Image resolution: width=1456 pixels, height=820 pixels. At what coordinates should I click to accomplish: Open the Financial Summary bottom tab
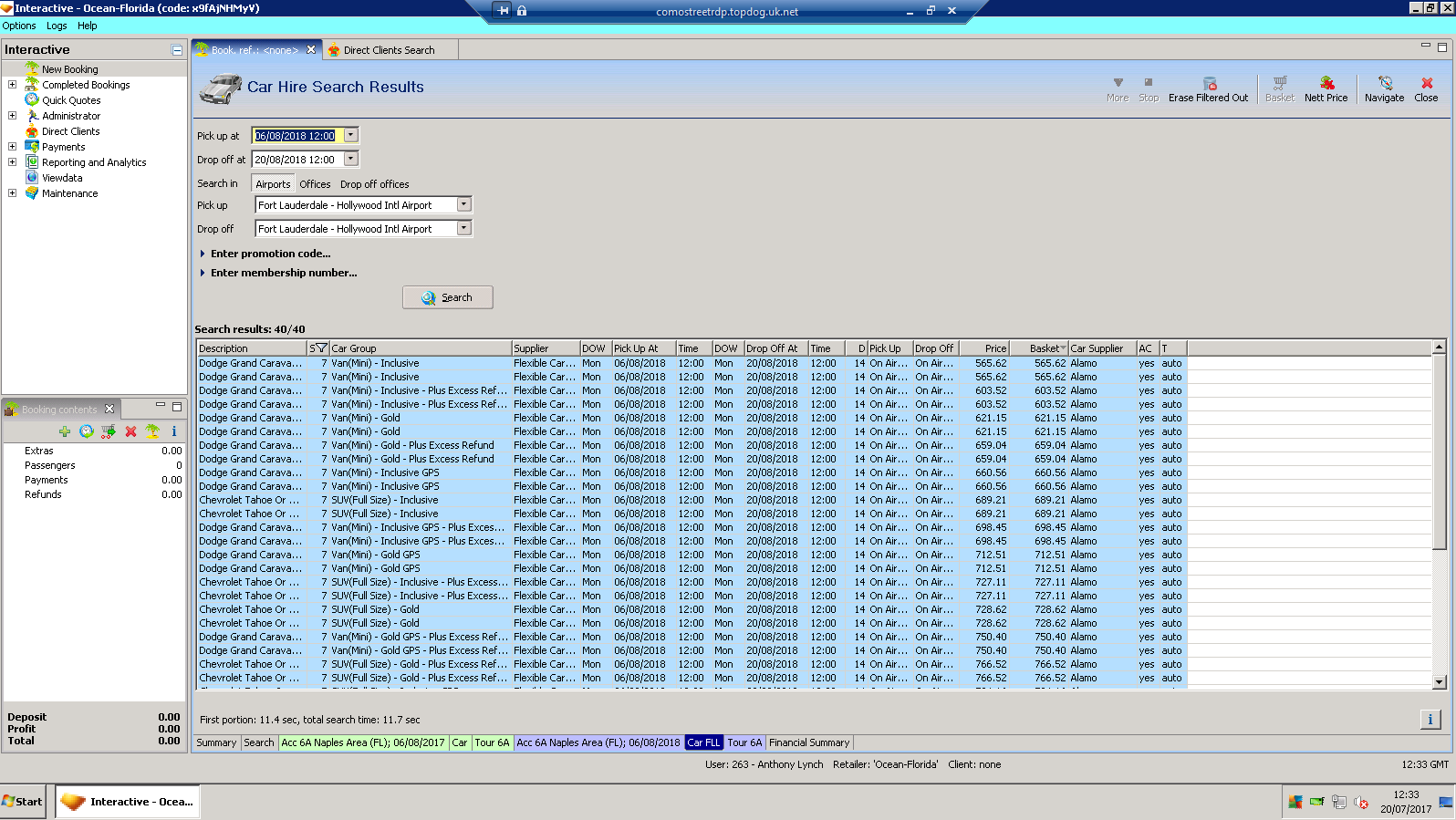[809, 742]
